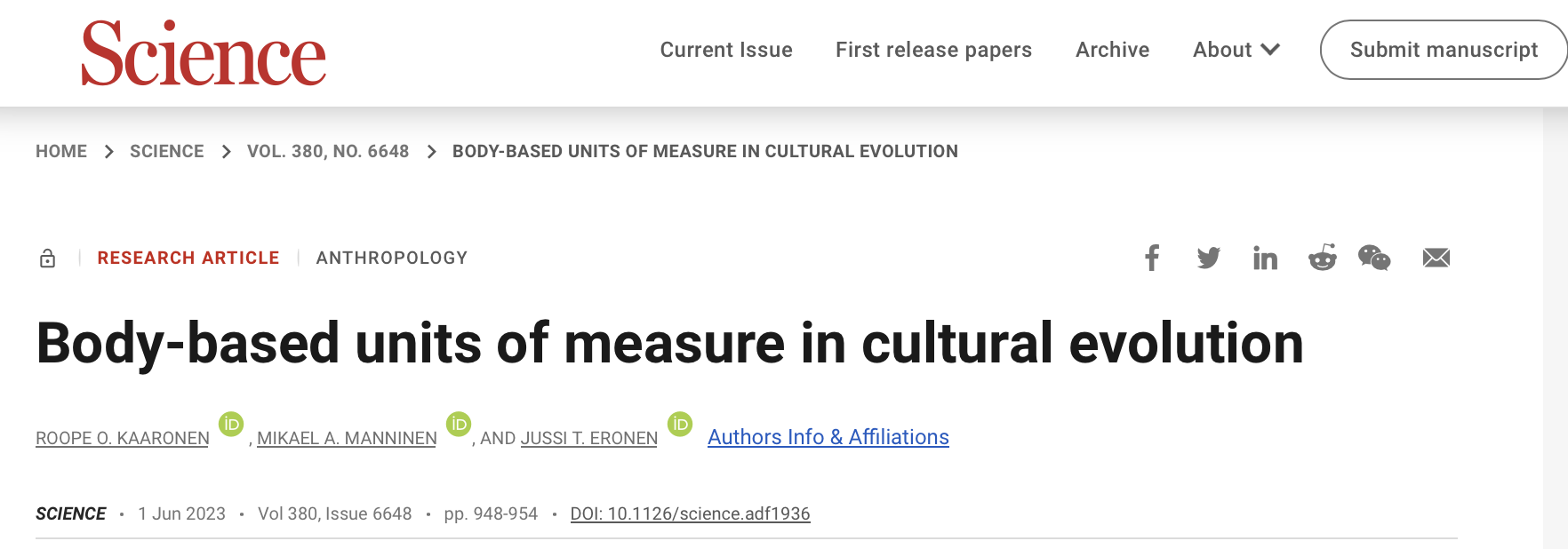This screenshot has width=1568, height=549.
Task: Share article via email icon
Action: [1436, 259]
